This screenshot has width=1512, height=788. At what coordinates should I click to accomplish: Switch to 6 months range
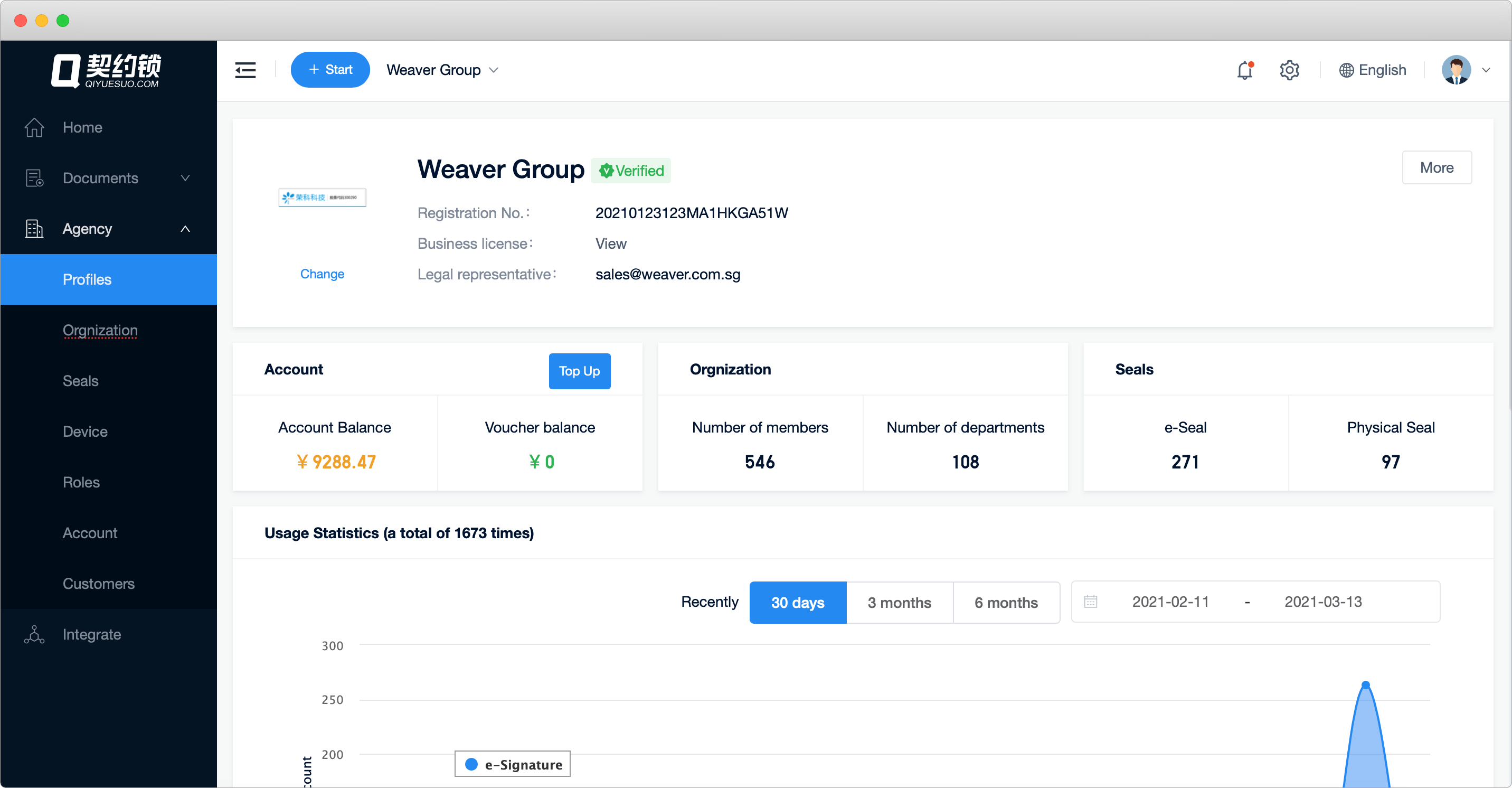click(x=1006, y=603)
